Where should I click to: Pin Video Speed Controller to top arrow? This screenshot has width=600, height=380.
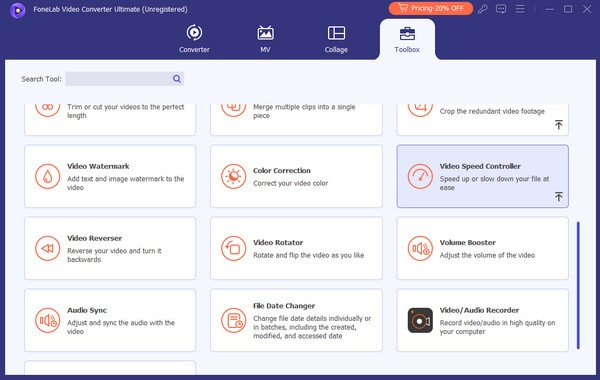pos(559,196)
